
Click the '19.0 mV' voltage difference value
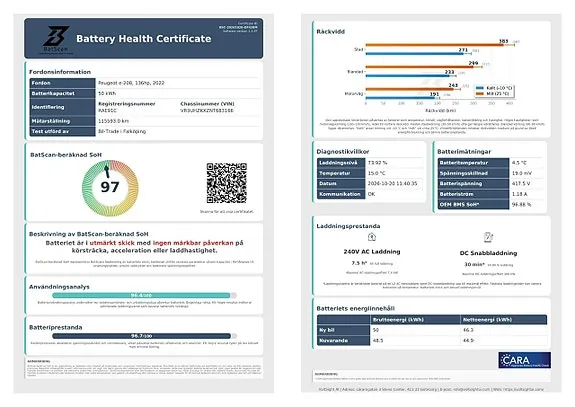[522, 173]
